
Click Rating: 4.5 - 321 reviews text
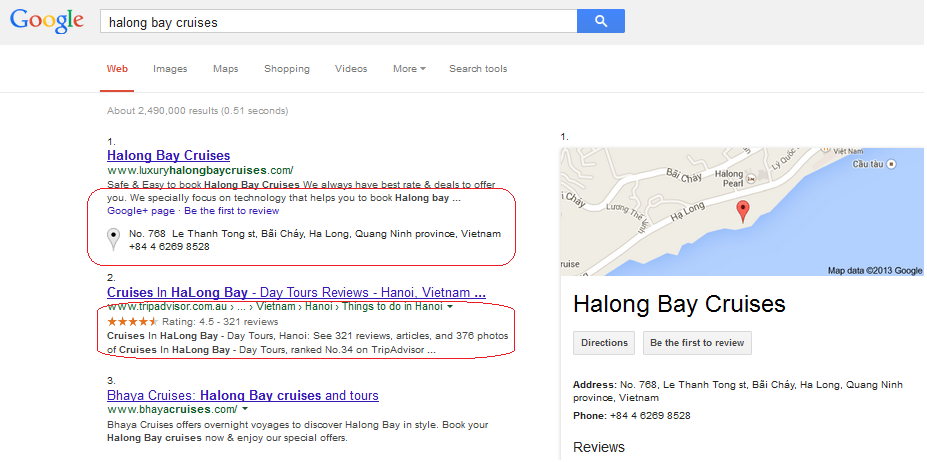coord(220,322)
